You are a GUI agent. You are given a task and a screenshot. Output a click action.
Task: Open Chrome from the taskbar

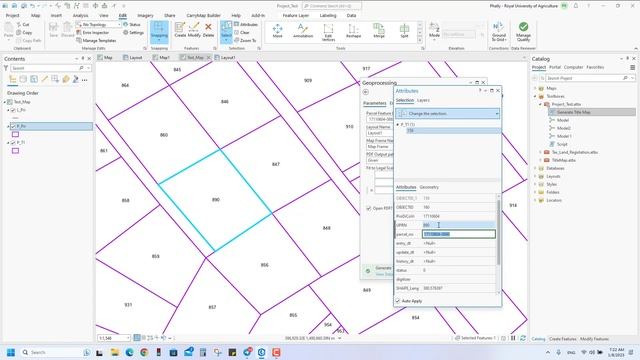pyautogui.click(x=144, y=352)
